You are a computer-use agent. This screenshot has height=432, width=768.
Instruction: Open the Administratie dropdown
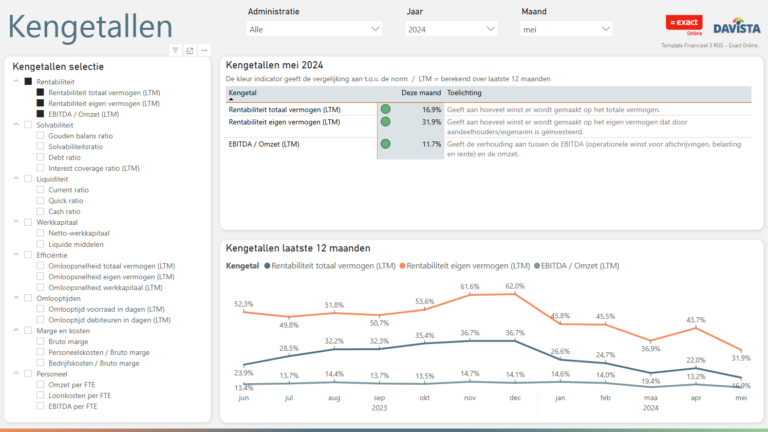click(x=314, y=29)
